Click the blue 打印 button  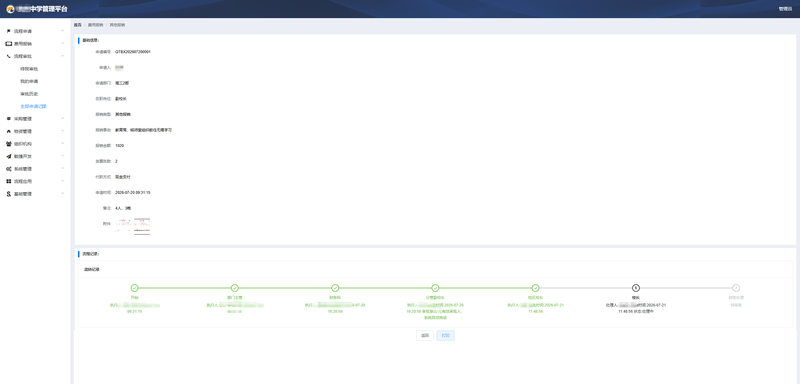tap(445, 336)
